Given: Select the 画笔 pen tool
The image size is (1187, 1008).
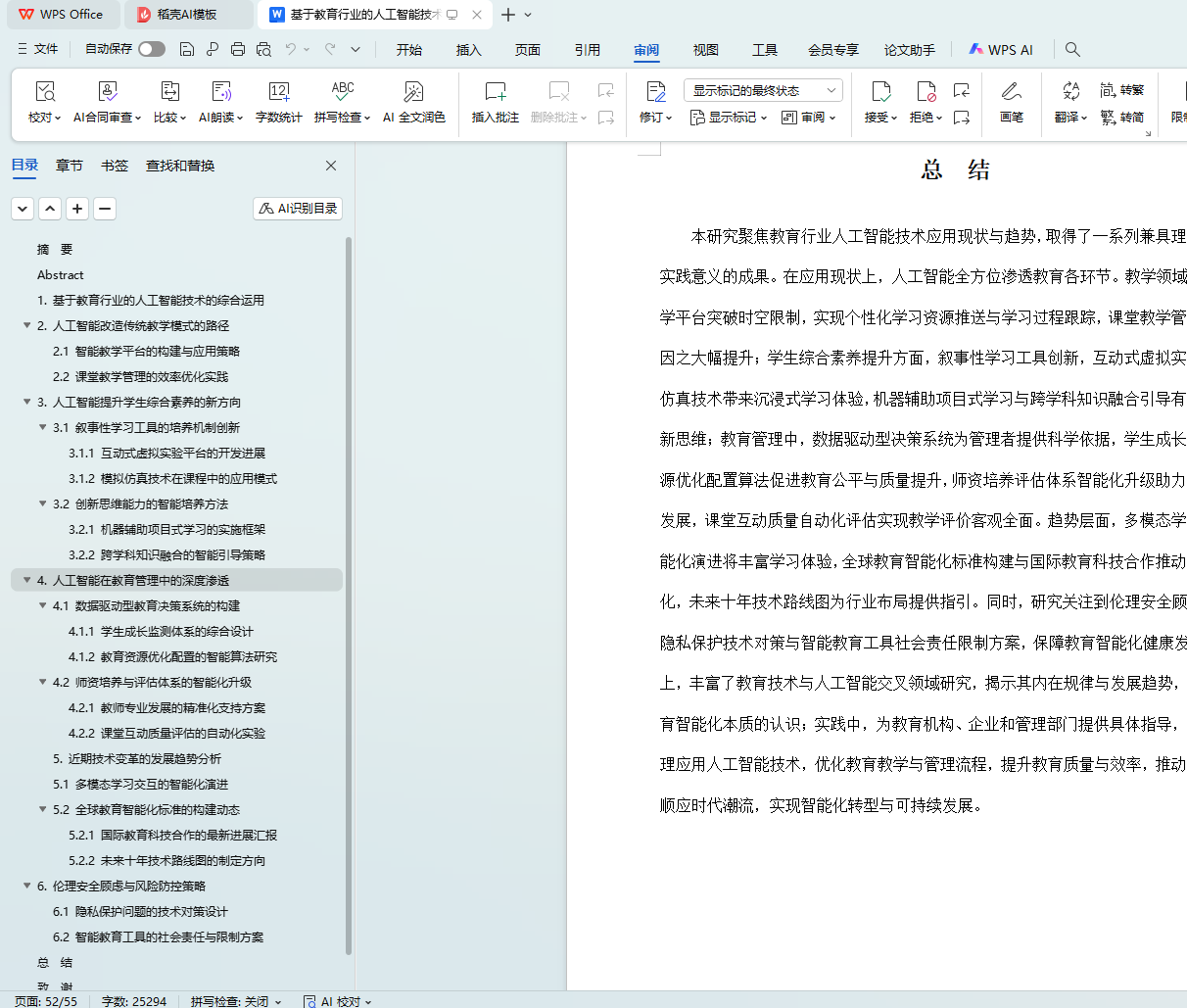Looking at the screenshot, I should [x=1011, y=92].
